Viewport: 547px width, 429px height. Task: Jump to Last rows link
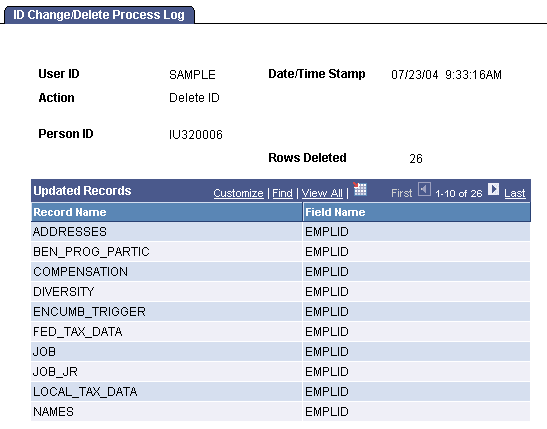(515, 193)
